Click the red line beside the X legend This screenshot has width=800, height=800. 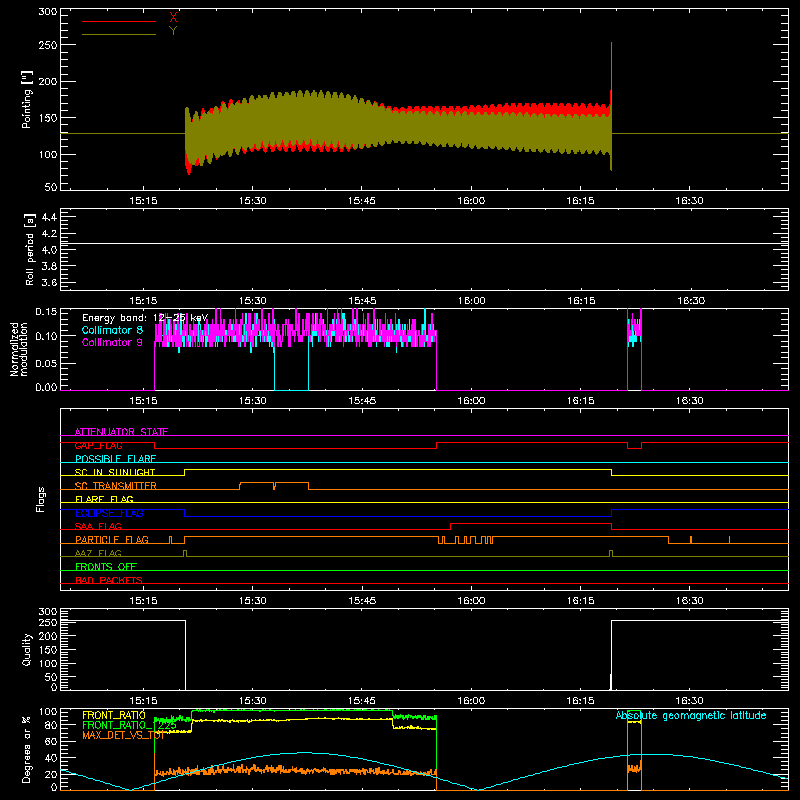(x=119, y=21)
